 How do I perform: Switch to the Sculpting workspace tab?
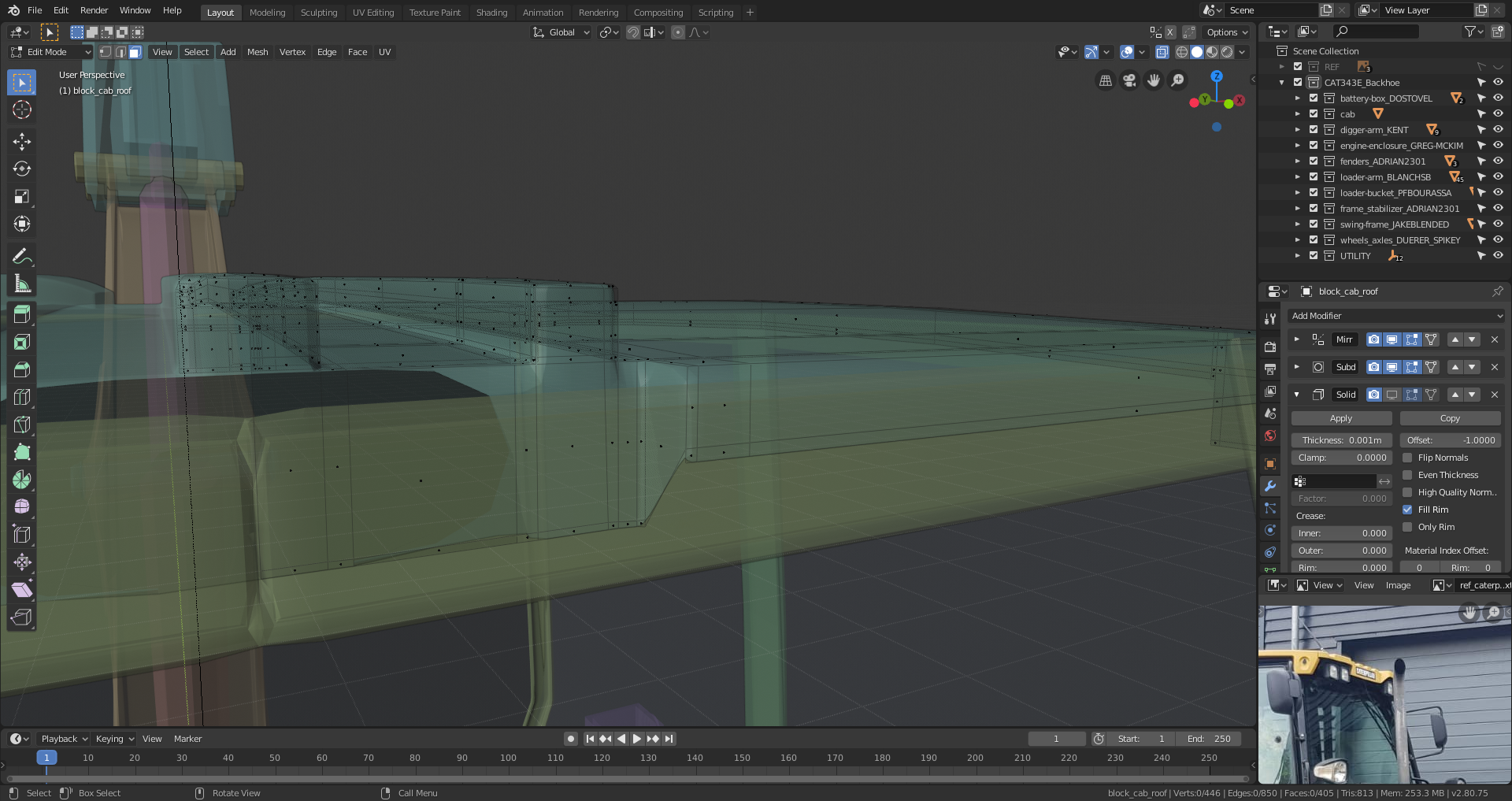(318, 13)
